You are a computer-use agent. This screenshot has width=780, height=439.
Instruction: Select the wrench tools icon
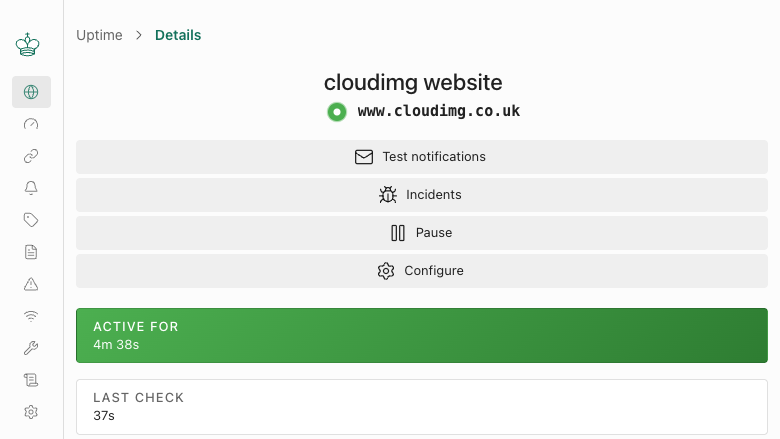coord(31,348)
